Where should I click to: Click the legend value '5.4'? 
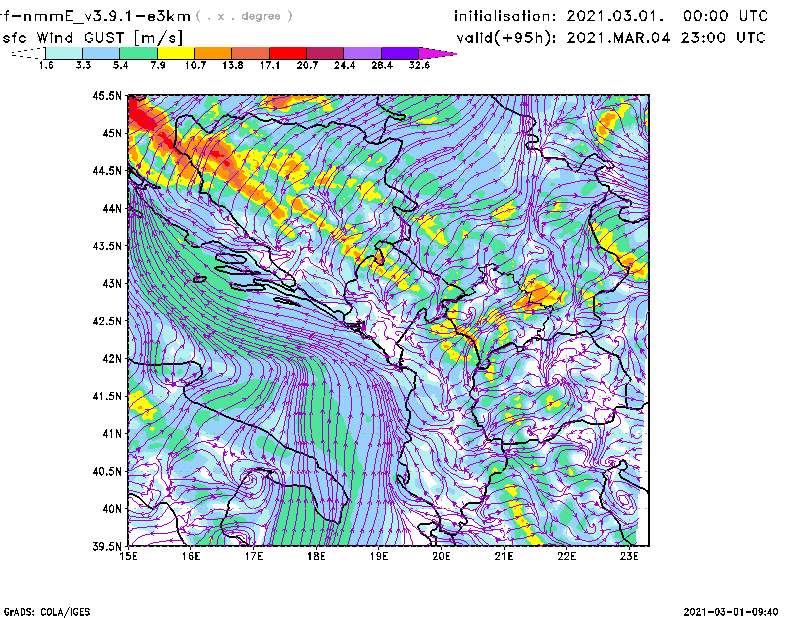click(x=120, y=65)
